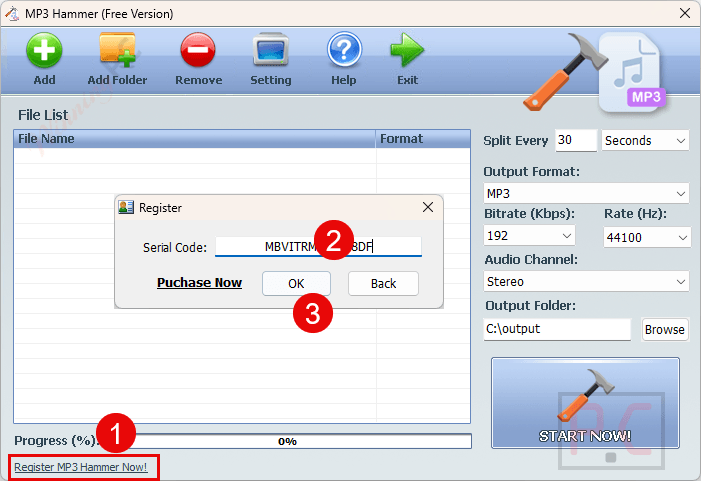Click the Add Folder toolbar label

117,80
